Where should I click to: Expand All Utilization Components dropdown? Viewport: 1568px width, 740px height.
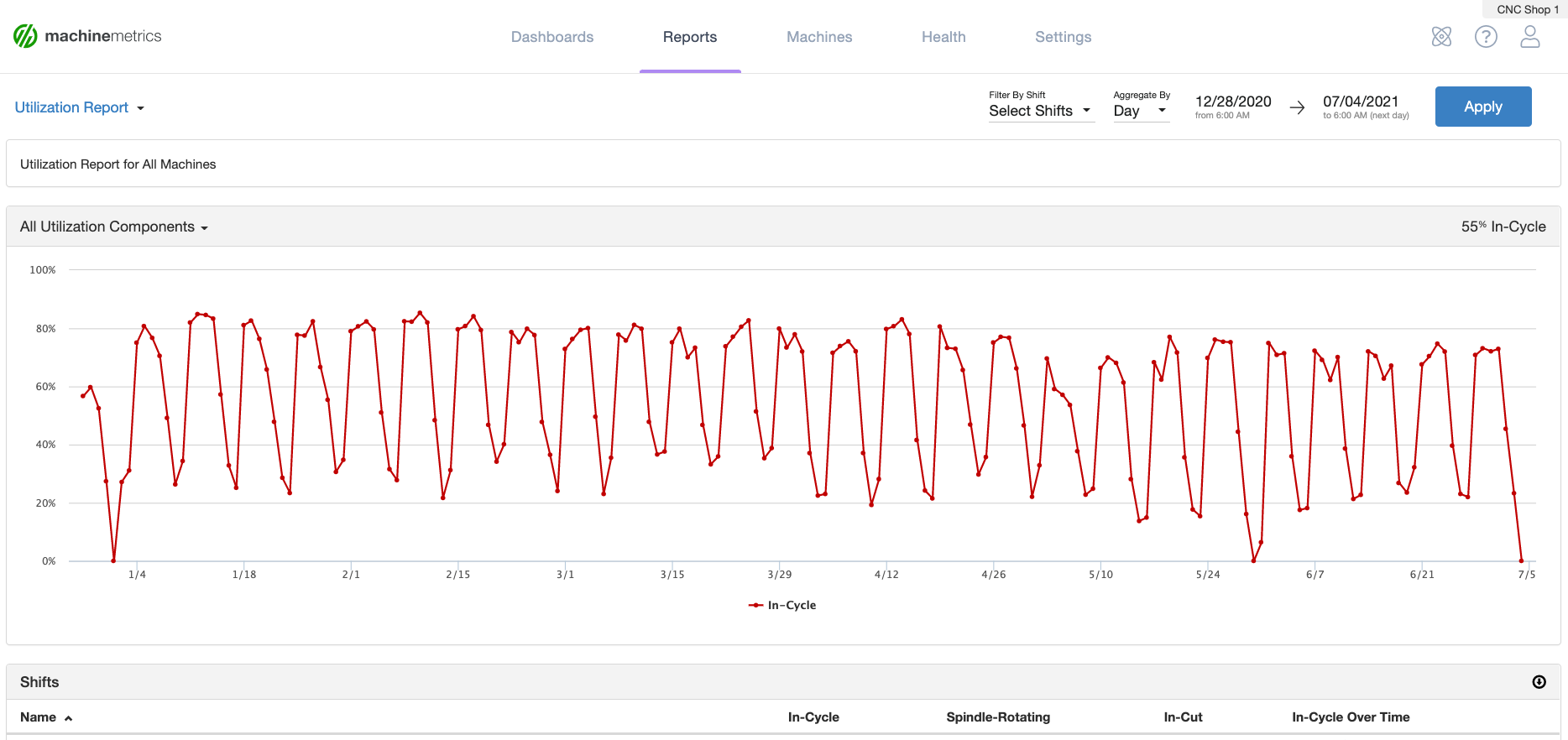[114, 227]
